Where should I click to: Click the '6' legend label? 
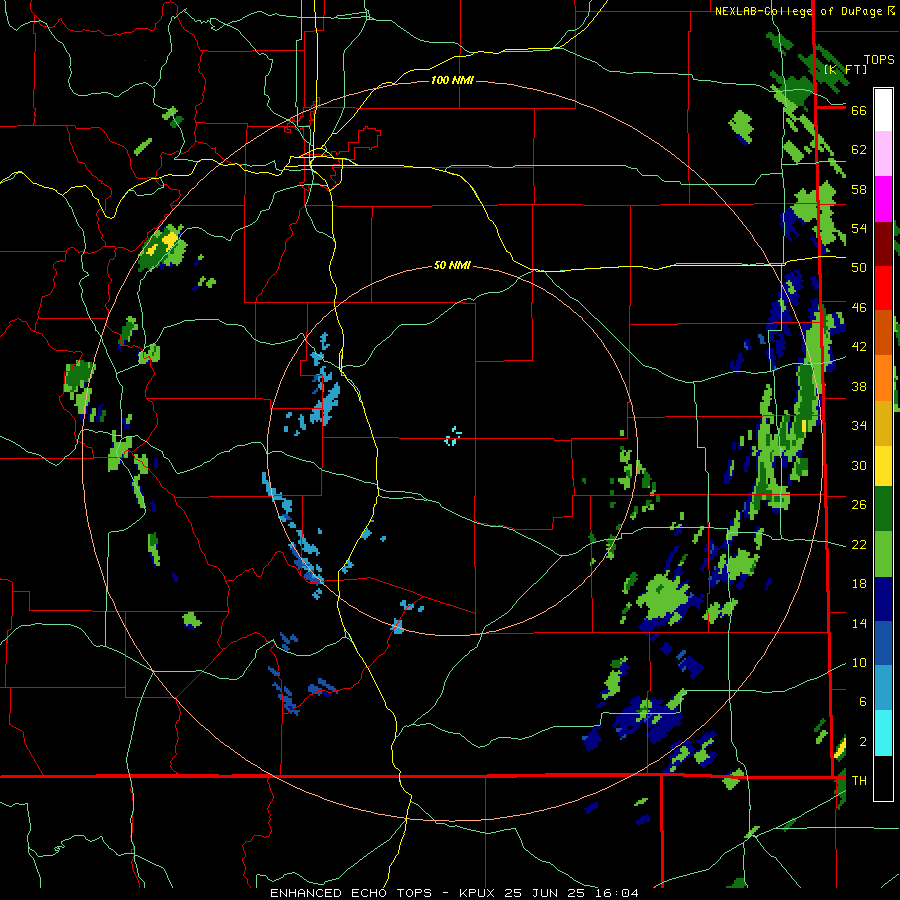tap(862, 702)
